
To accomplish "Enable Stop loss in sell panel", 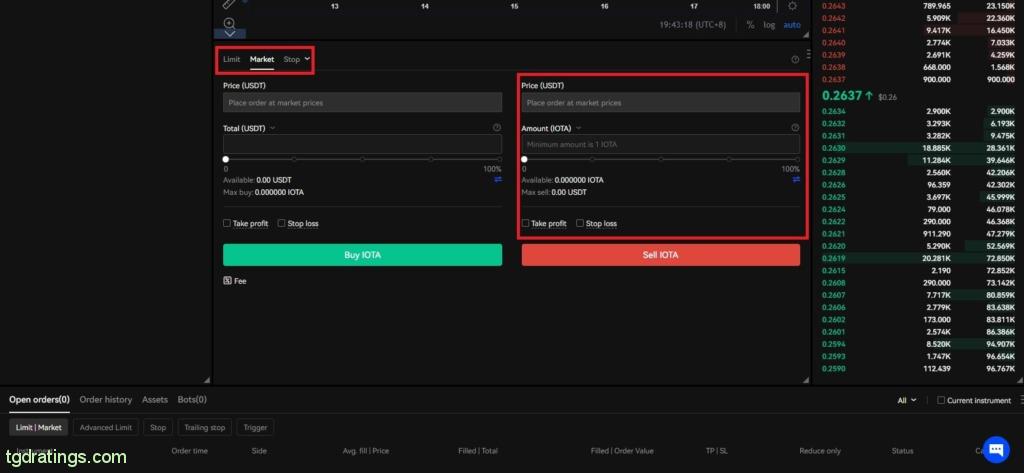I will [580, 223].
